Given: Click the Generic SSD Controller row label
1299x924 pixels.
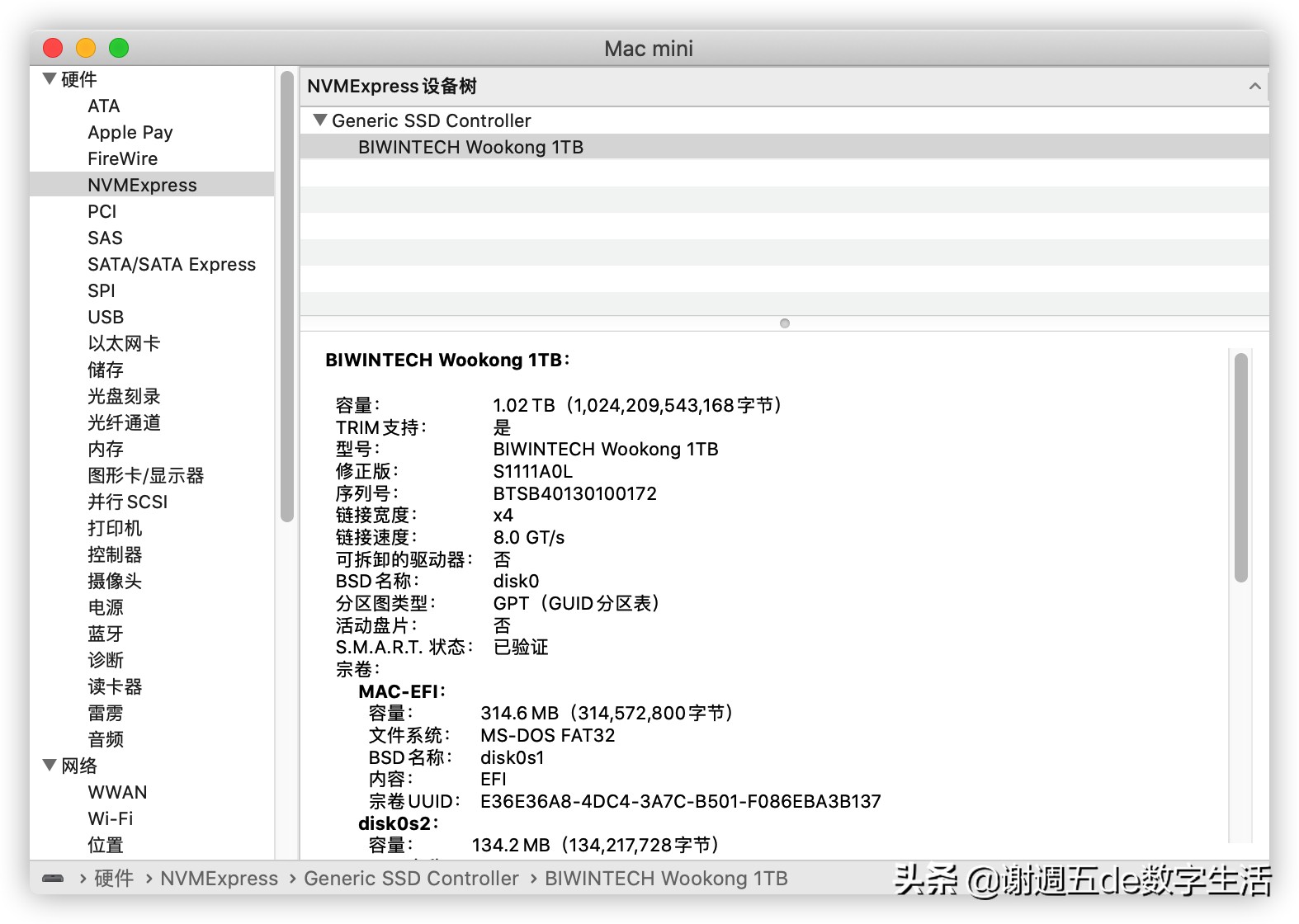Looking at the screenshot, I should (432, 120).
